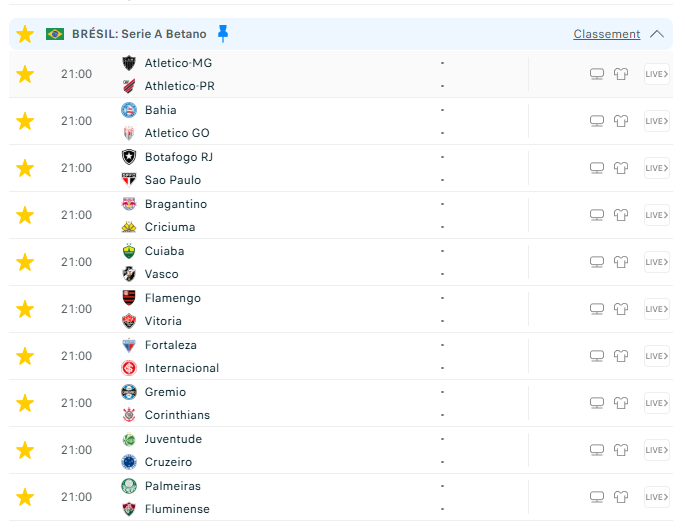The height and width of the screenshot is (530, 685).
Task: Click the TV icon on Botafogo RJ row
Action: (597, 168)
